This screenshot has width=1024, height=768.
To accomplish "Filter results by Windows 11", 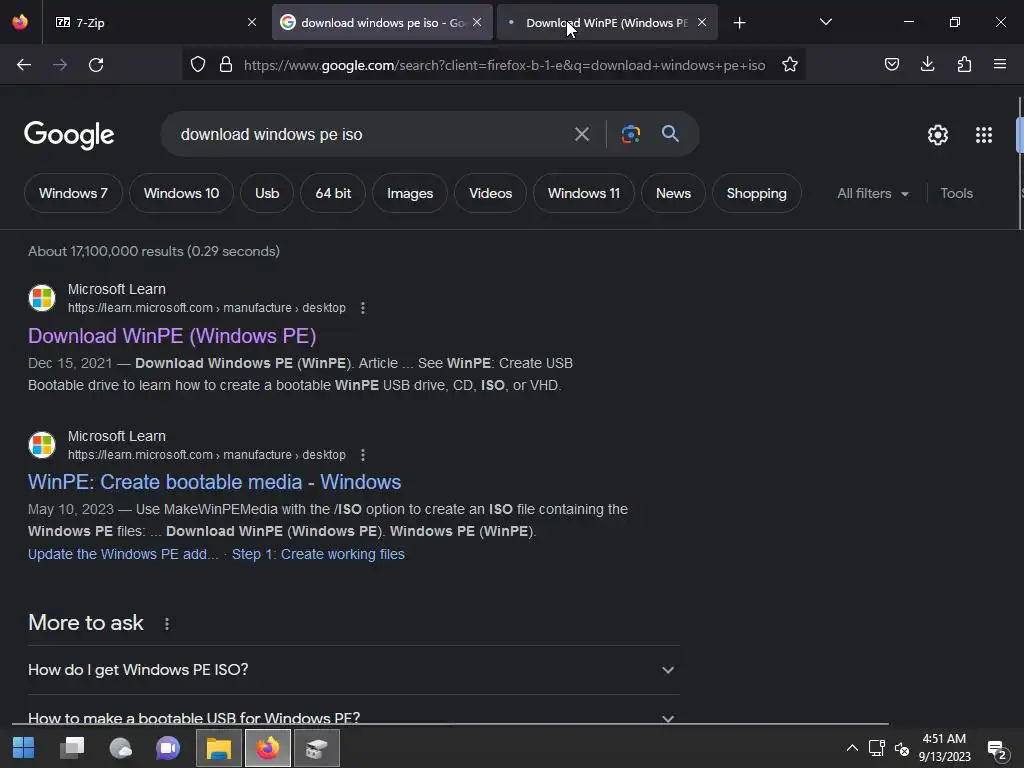I will [x=584, y=193].
